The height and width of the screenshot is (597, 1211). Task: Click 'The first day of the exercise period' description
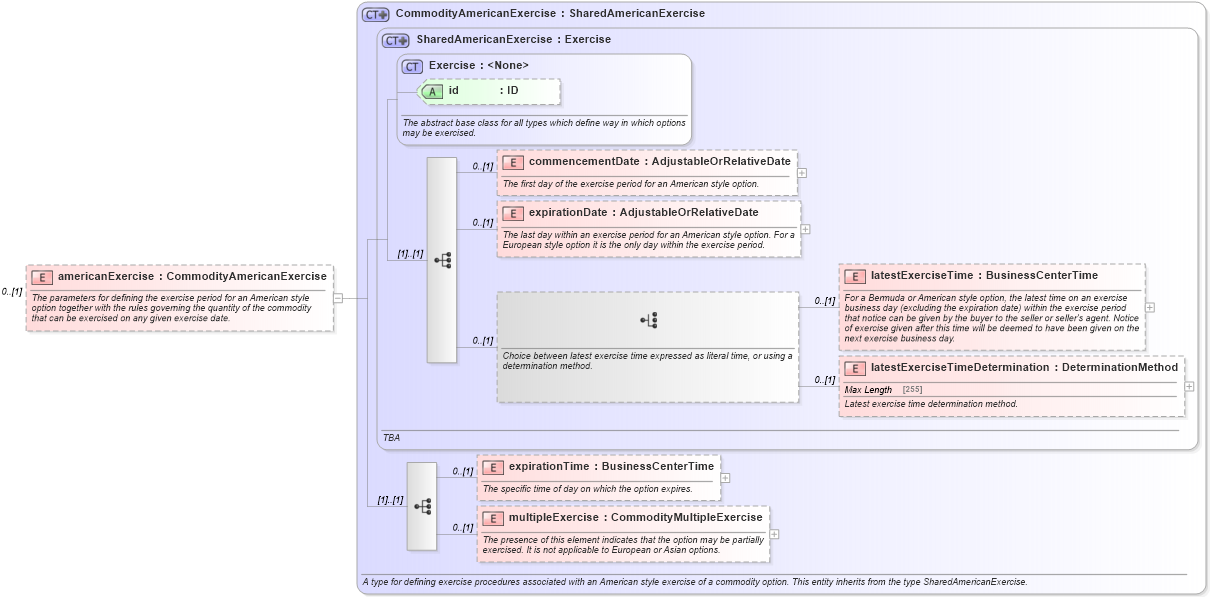(x=630, y=184)
